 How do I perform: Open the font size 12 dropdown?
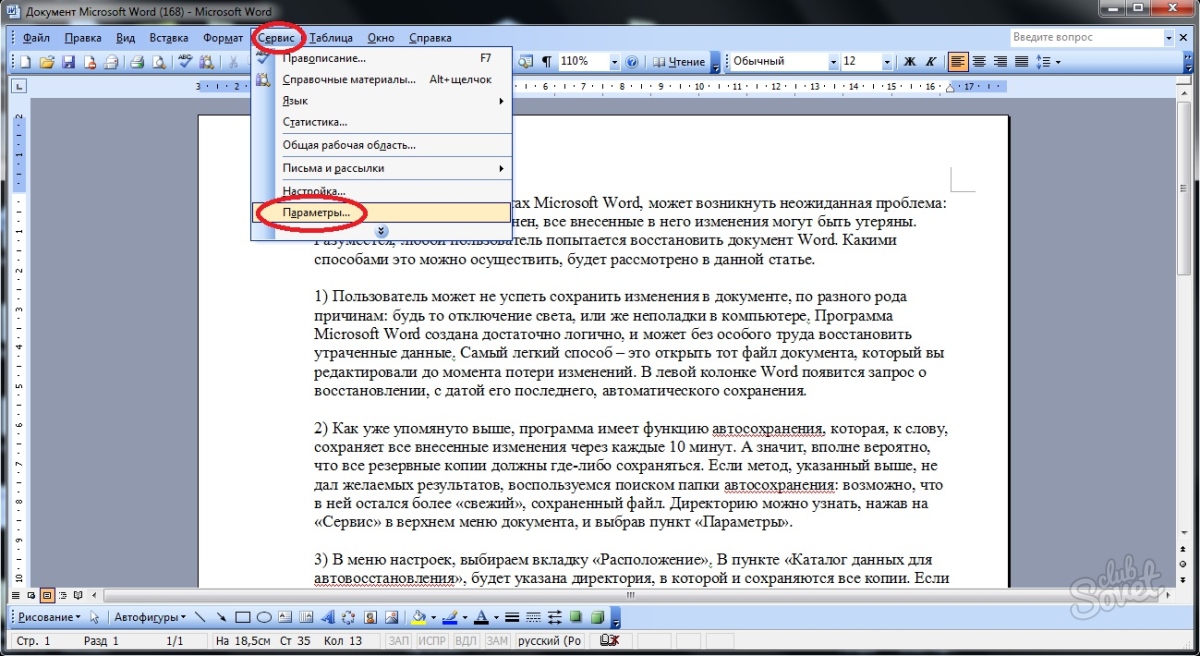click(887, 61)
